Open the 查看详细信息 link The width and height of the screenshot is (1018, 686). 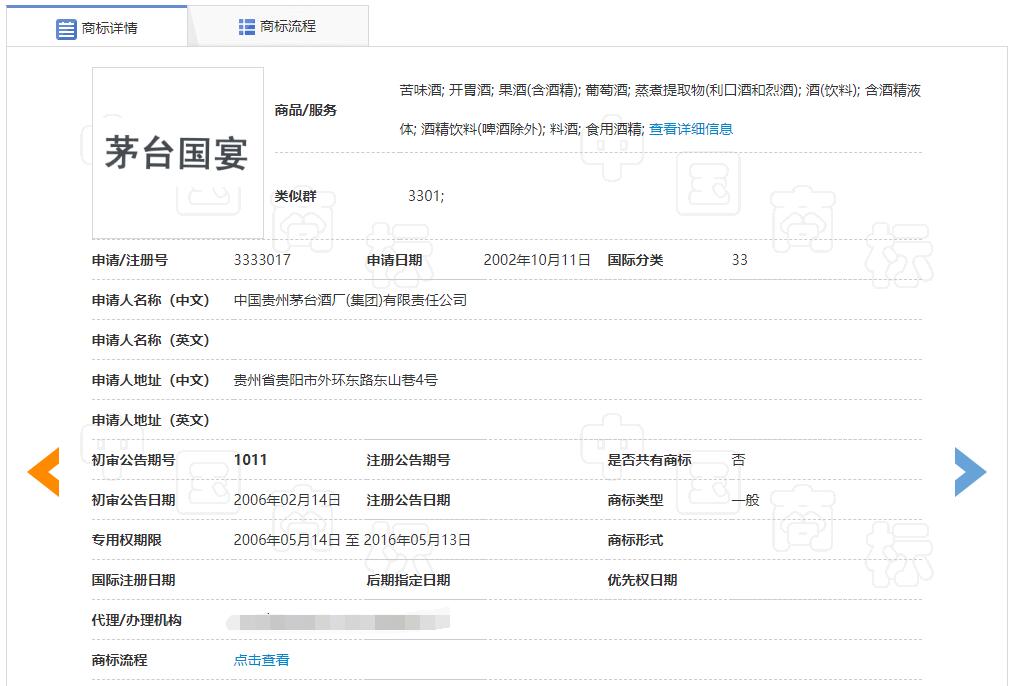point(691,129)
